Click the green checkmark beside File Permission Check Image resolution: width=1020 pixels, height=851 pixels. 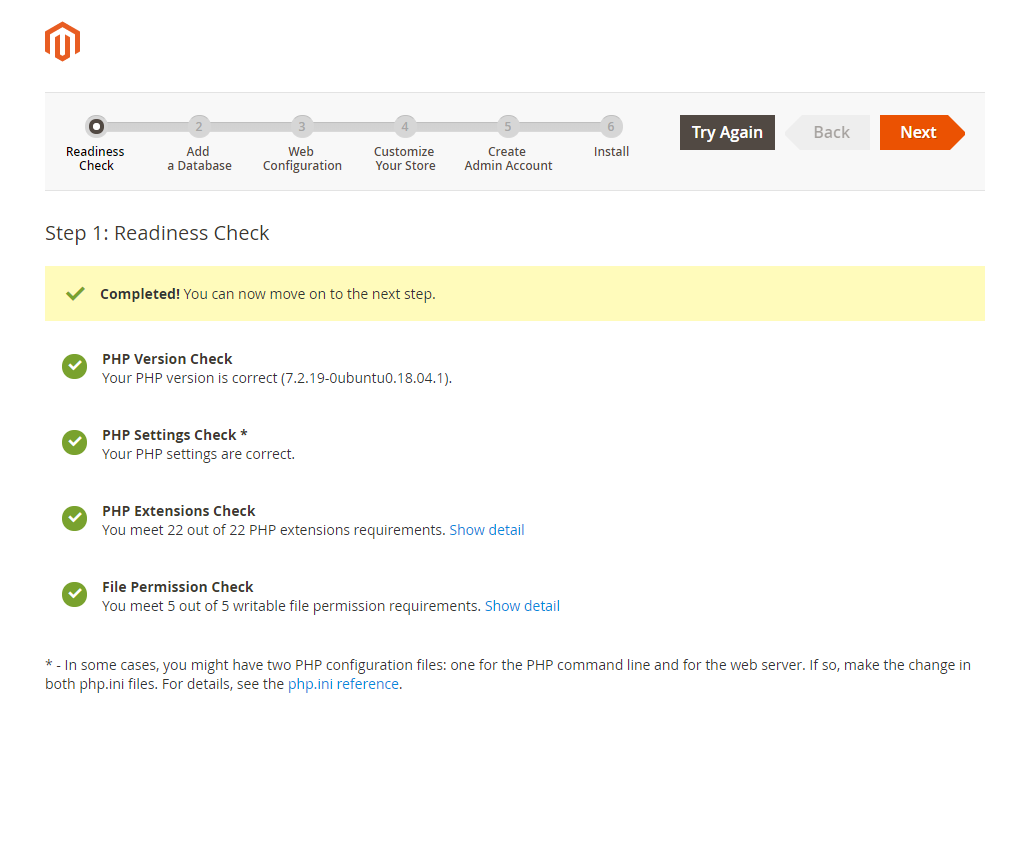point(74,594)
